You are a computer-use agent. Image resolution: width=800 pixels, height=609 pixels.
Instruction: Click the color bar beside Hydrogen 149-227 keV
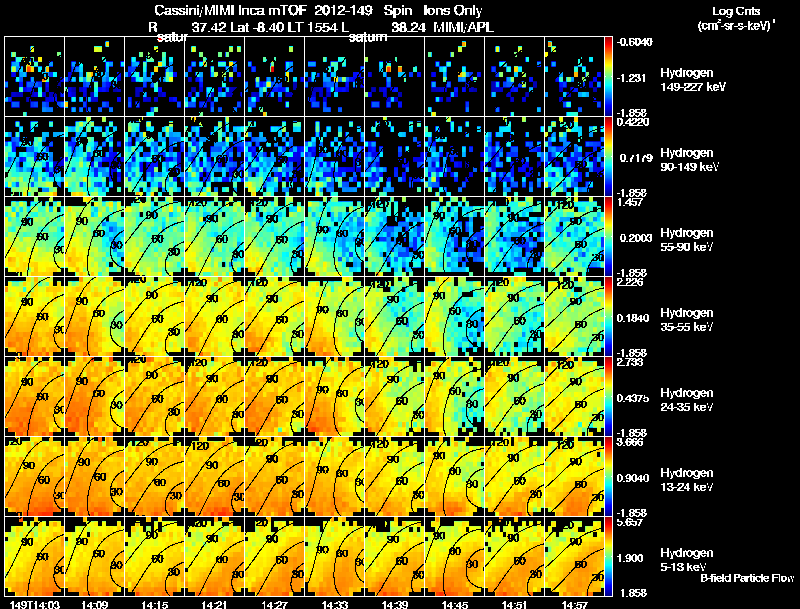(608, 77)
